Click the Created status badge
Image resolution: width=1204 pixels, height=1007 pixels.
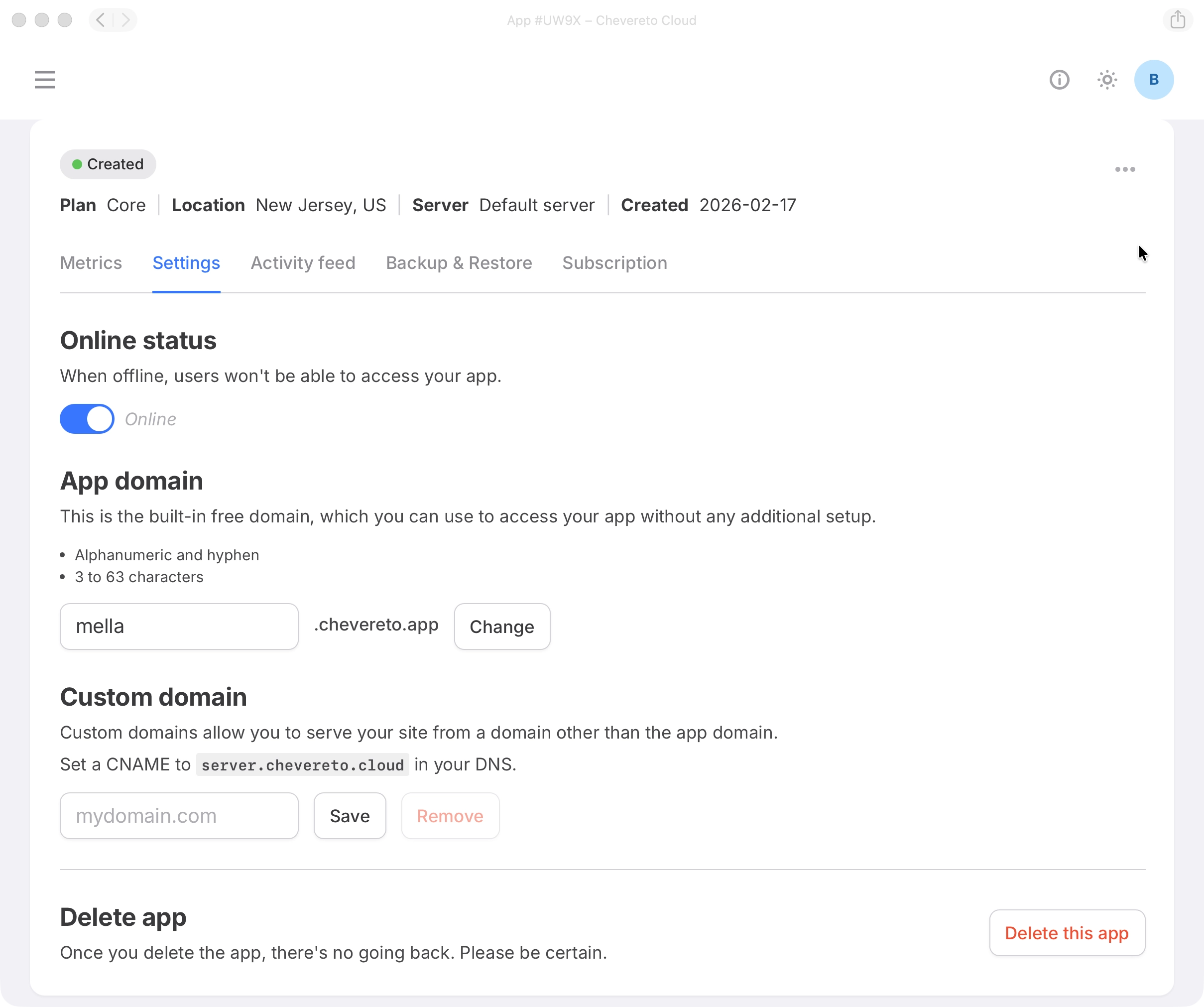108,164
